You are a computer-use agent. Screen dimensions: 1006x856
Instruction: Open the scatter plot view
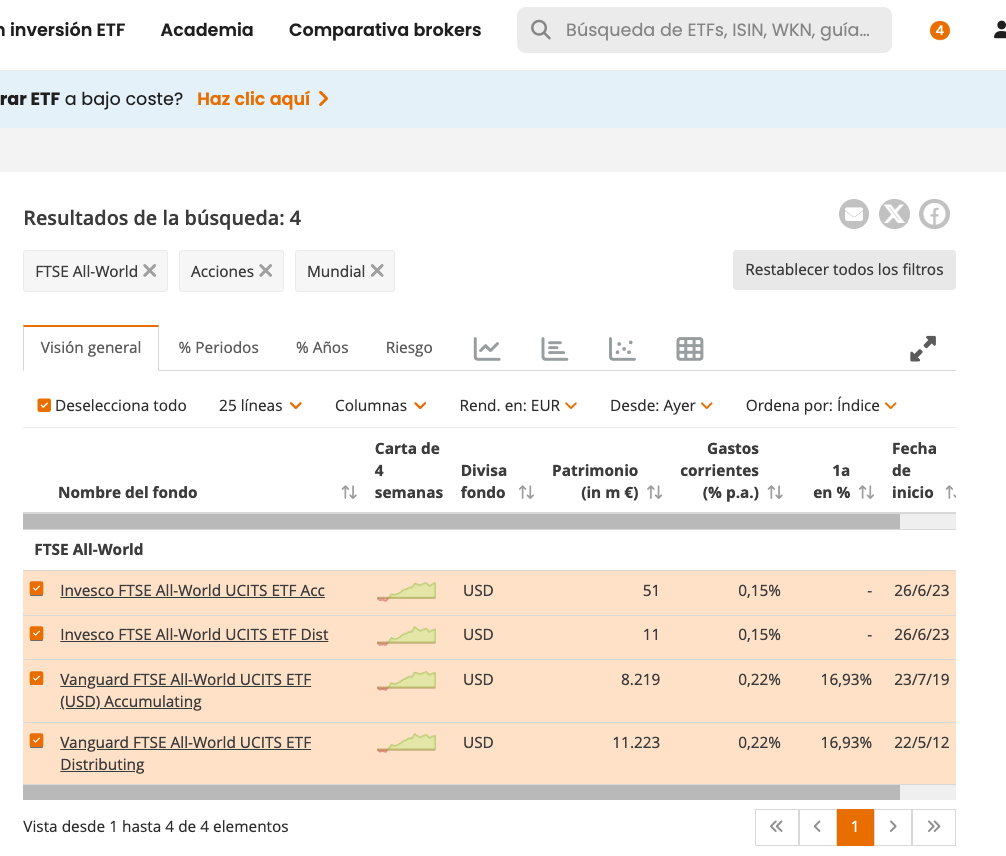(622, 348)
